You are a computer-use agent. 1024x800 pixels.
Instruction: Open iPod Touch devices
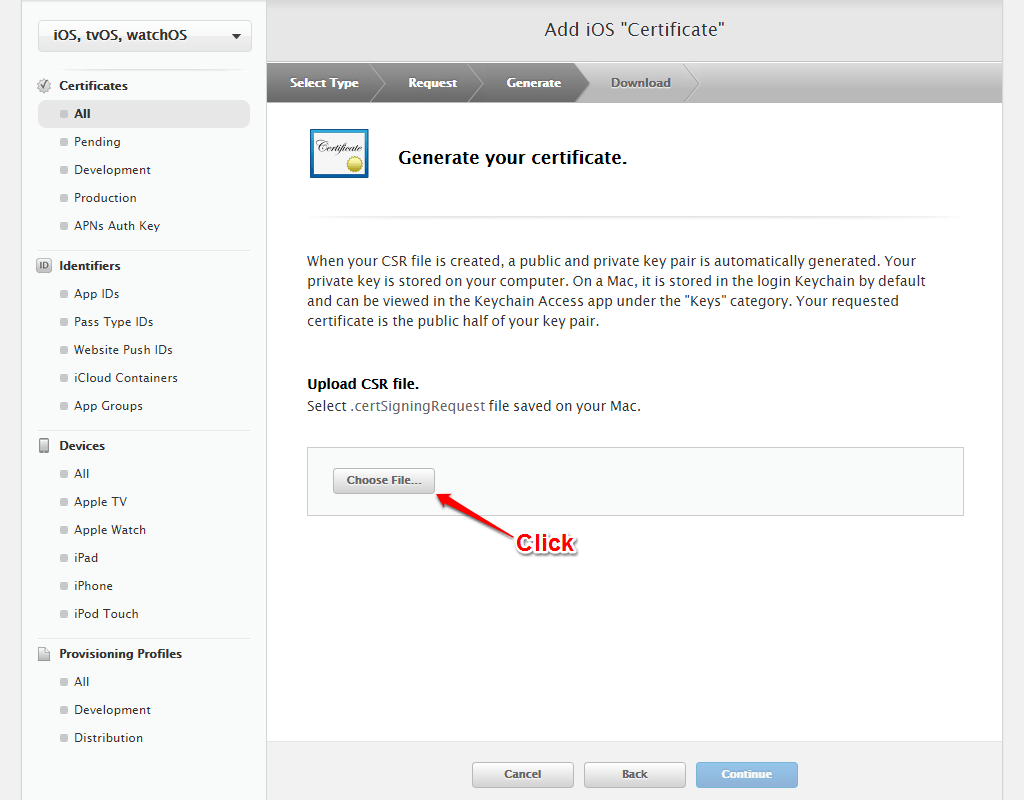pyautogui.click(x=106, y=615)
